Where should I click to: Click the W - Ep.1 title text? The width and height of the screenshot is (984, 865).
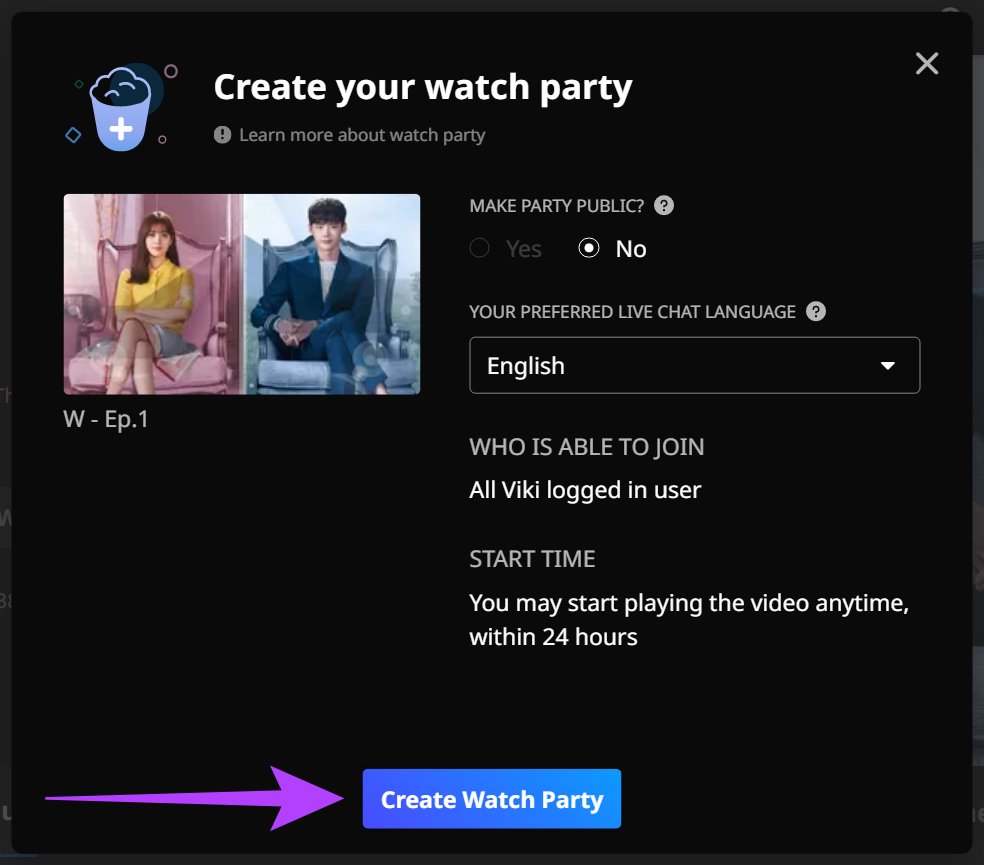[x=106, y=419]
